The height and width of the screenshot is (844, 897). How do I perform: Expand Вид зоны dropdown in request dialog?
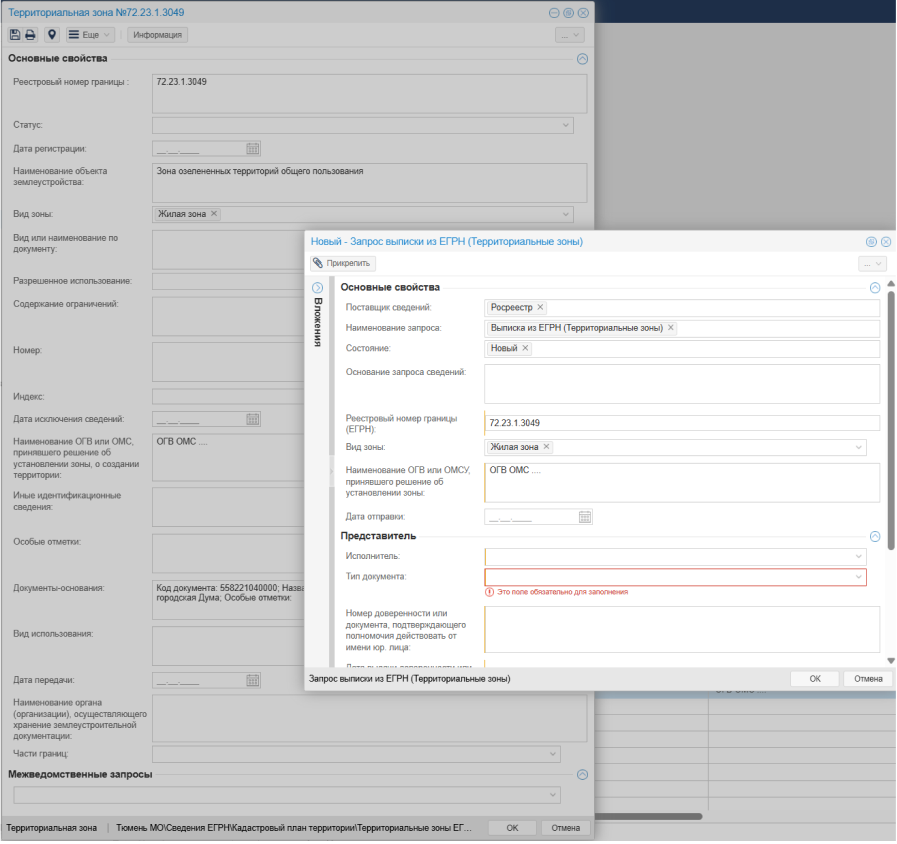point(858,447)
